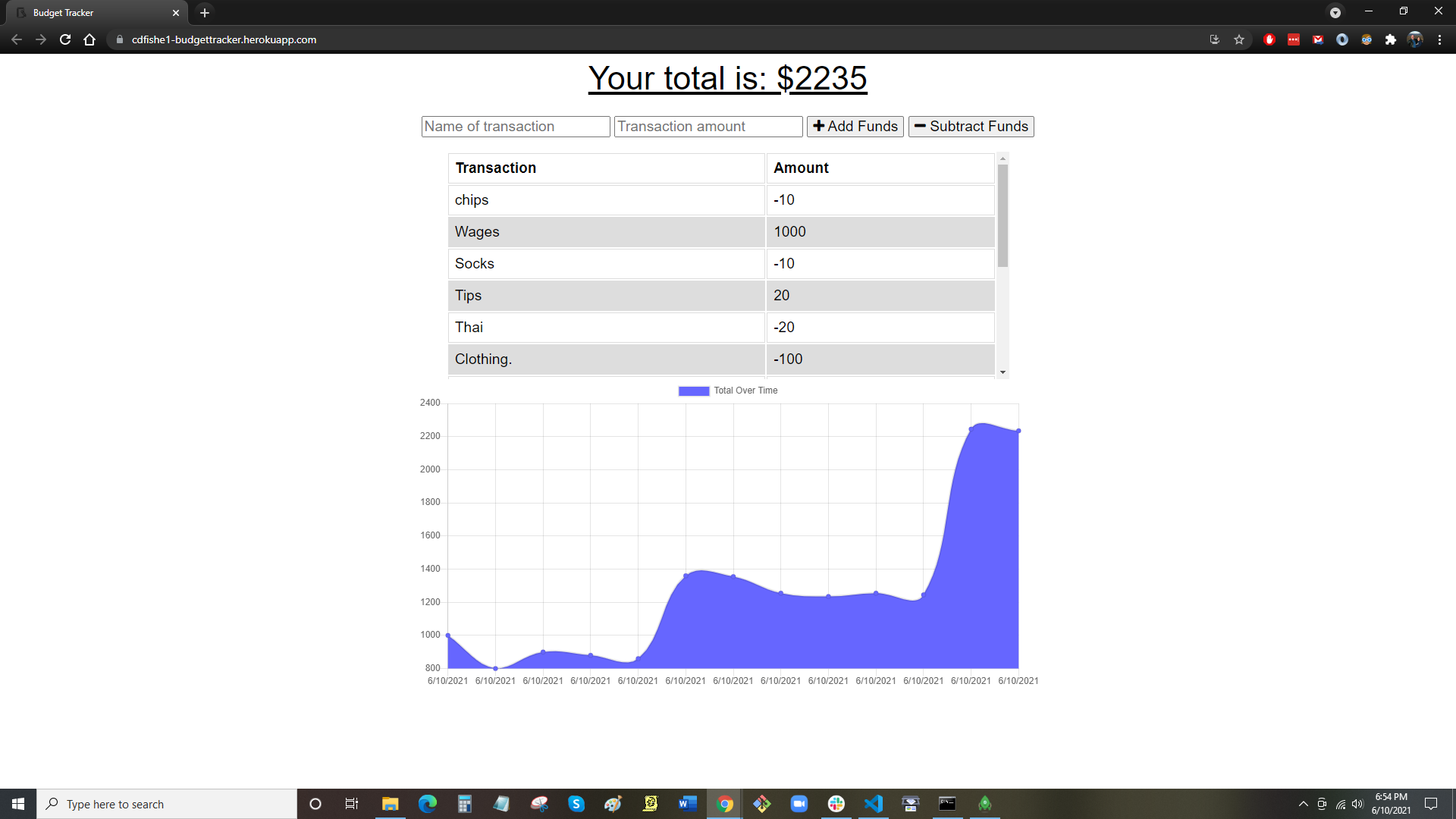Click the install app icon in address bar
The image size is (1456, 819).
pyautogui.click(x=1215, y=39)
